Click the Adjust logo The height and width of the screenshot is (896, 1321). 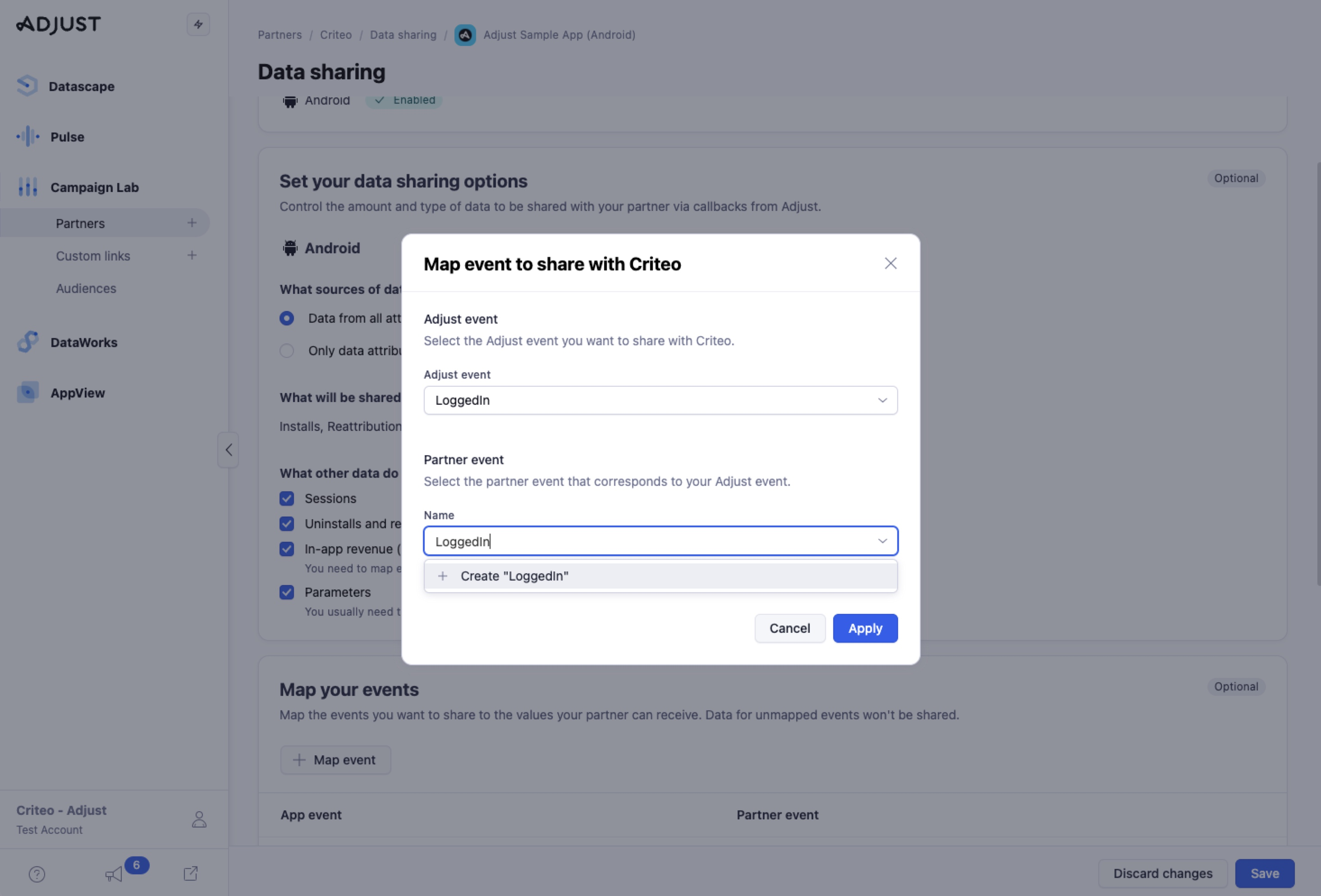point(59,24)
